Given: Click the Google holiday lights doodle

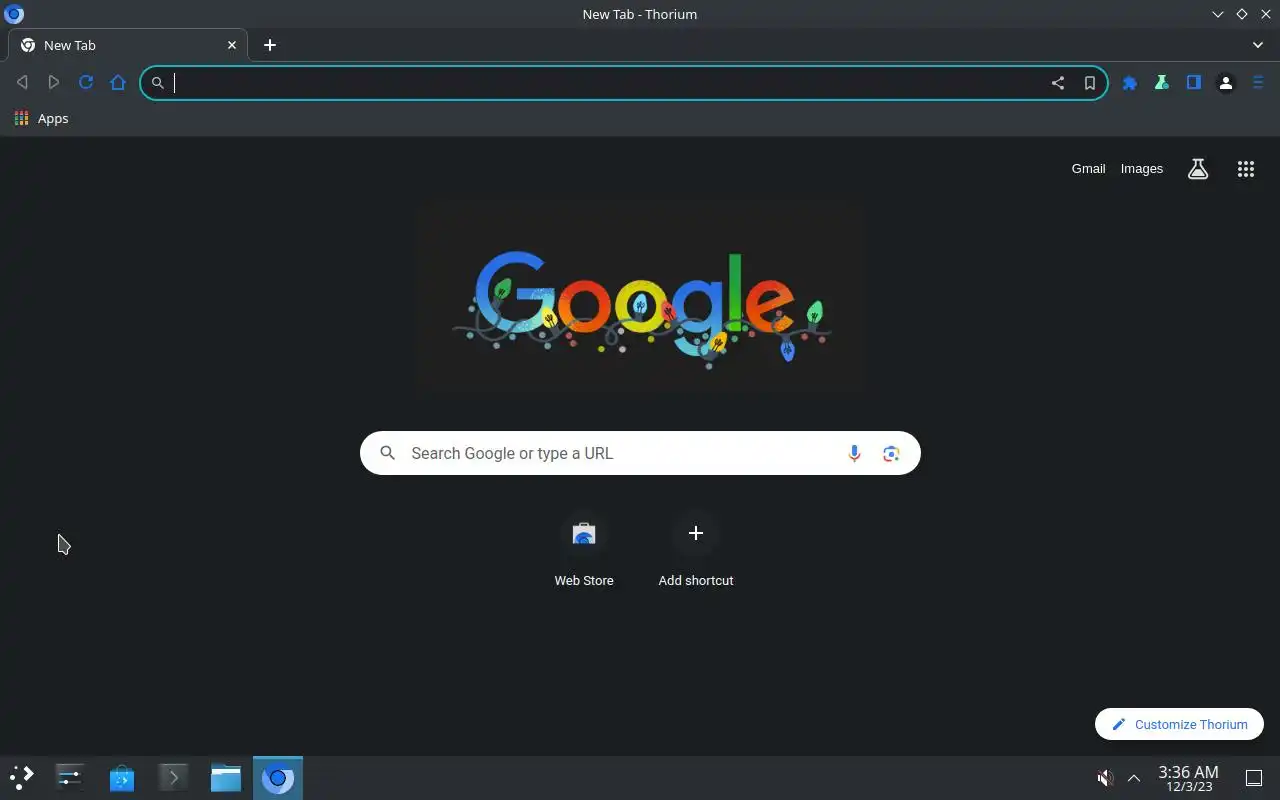Looking at the screenshot, I should click(640, 300).
